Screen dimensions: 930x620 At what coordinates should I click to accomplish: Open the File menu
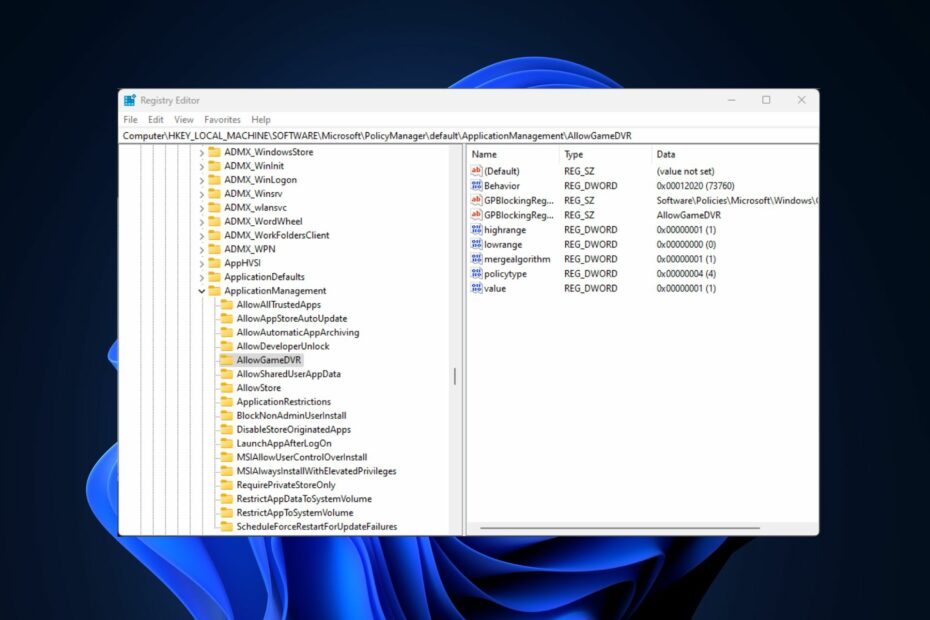pos(130,120)
